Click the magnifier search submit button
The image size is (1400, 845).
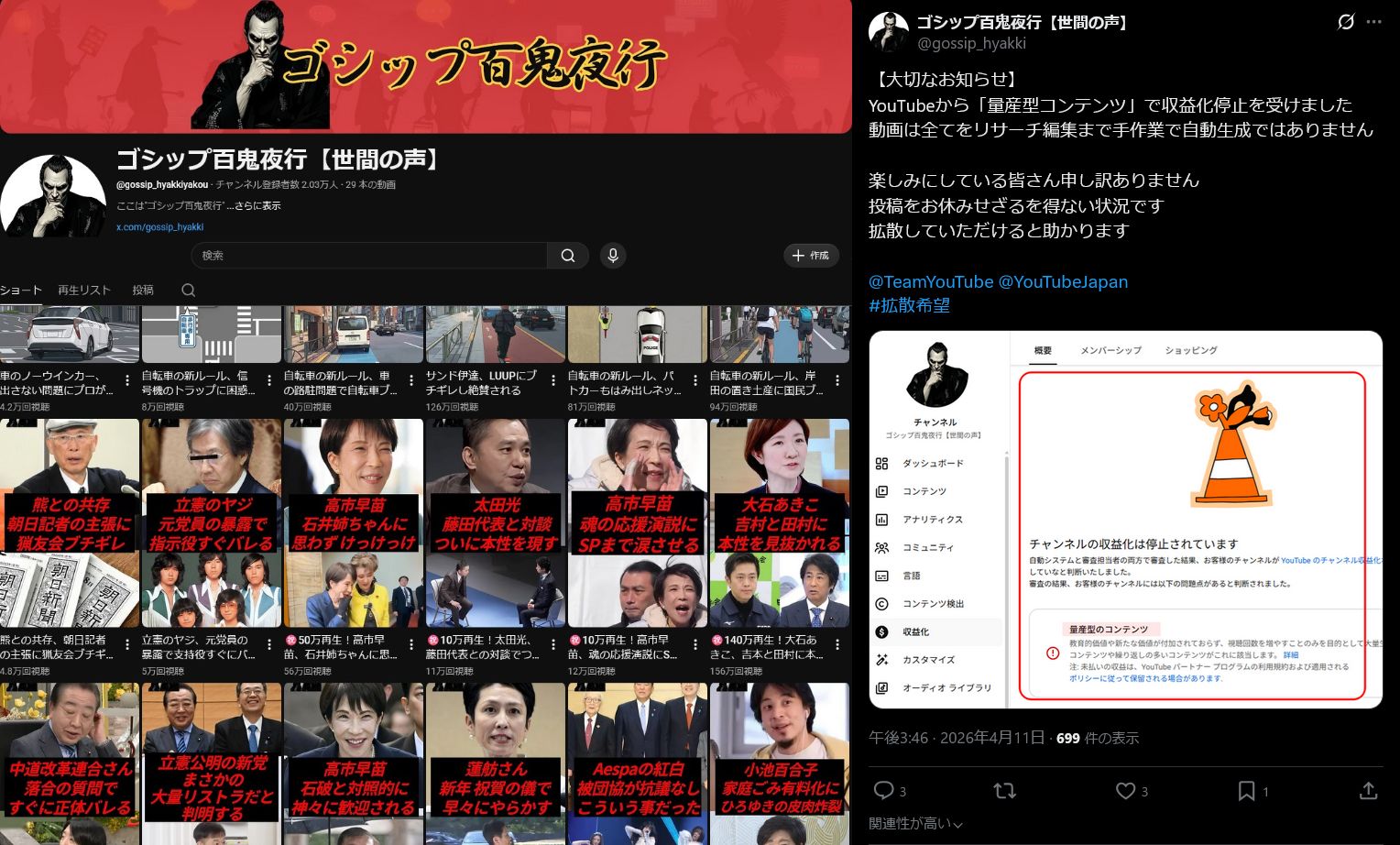[x=568, y=256]
